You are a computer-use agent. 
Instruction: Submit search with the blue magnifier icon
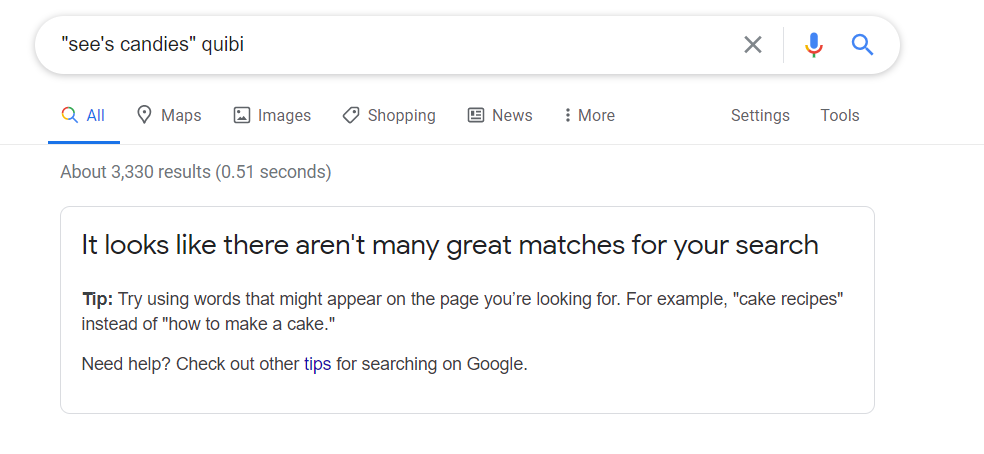click(x=862, y=45)
